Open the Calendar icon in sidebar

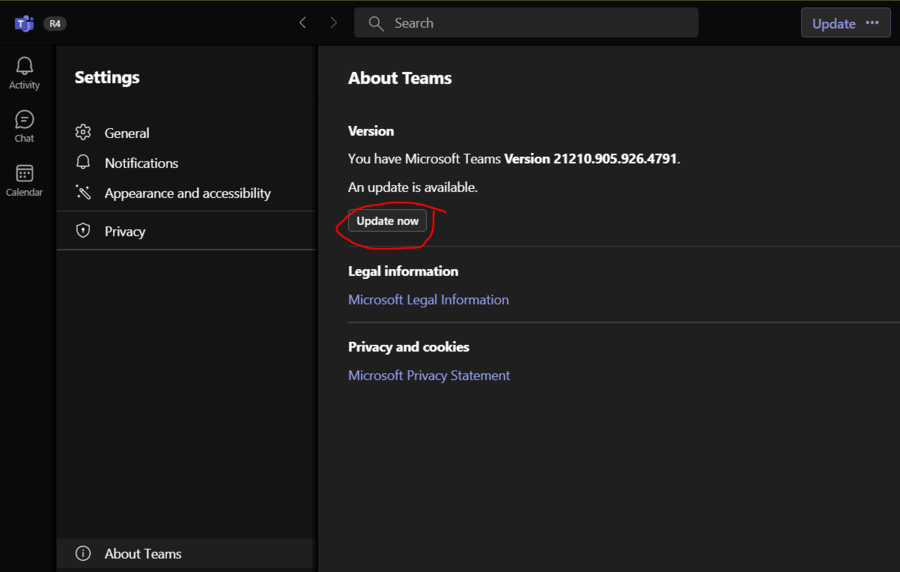pos(24,174)
